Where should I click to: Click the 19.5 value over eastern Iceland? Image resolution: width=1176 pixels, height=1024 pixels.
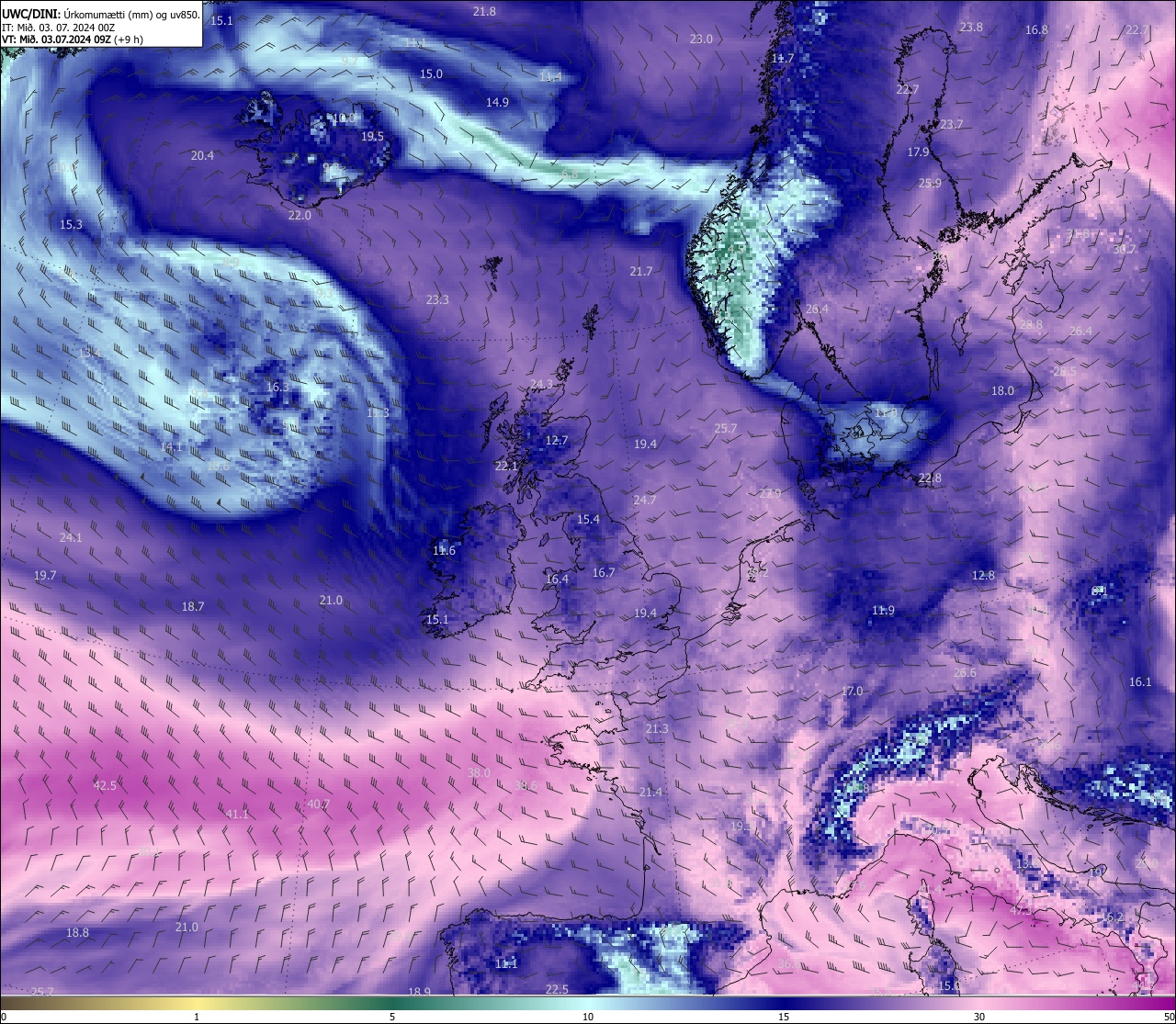coord(372,136)
